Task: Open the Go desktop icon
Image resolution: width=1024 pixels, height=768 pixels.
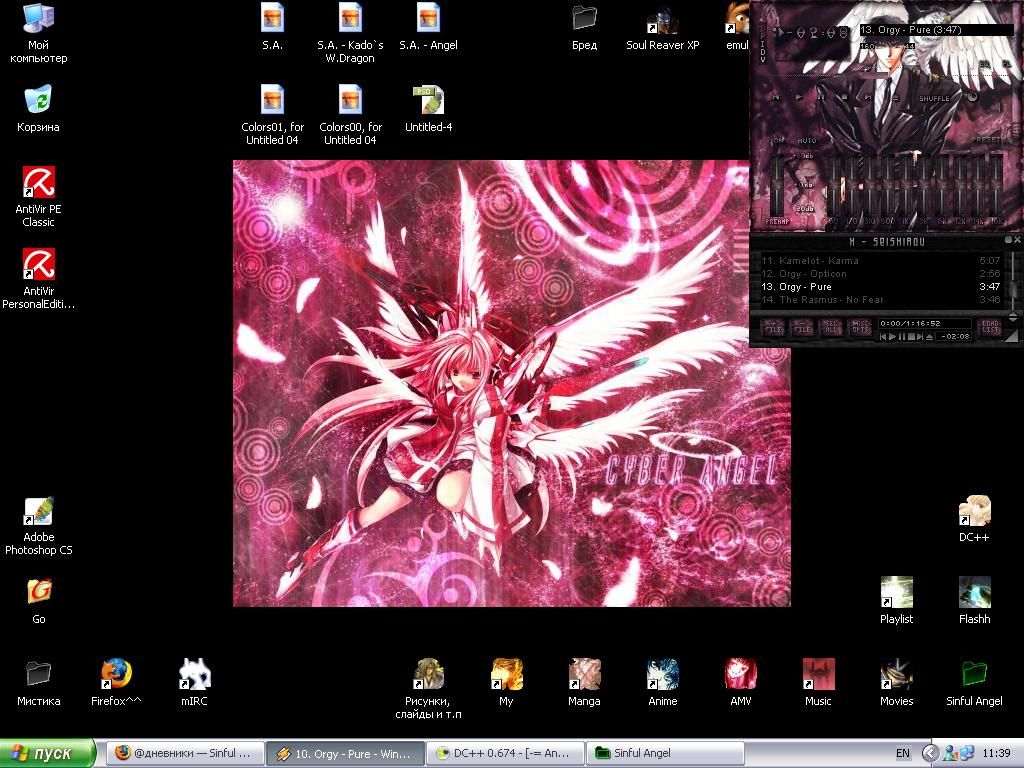Action: [39, 601]
